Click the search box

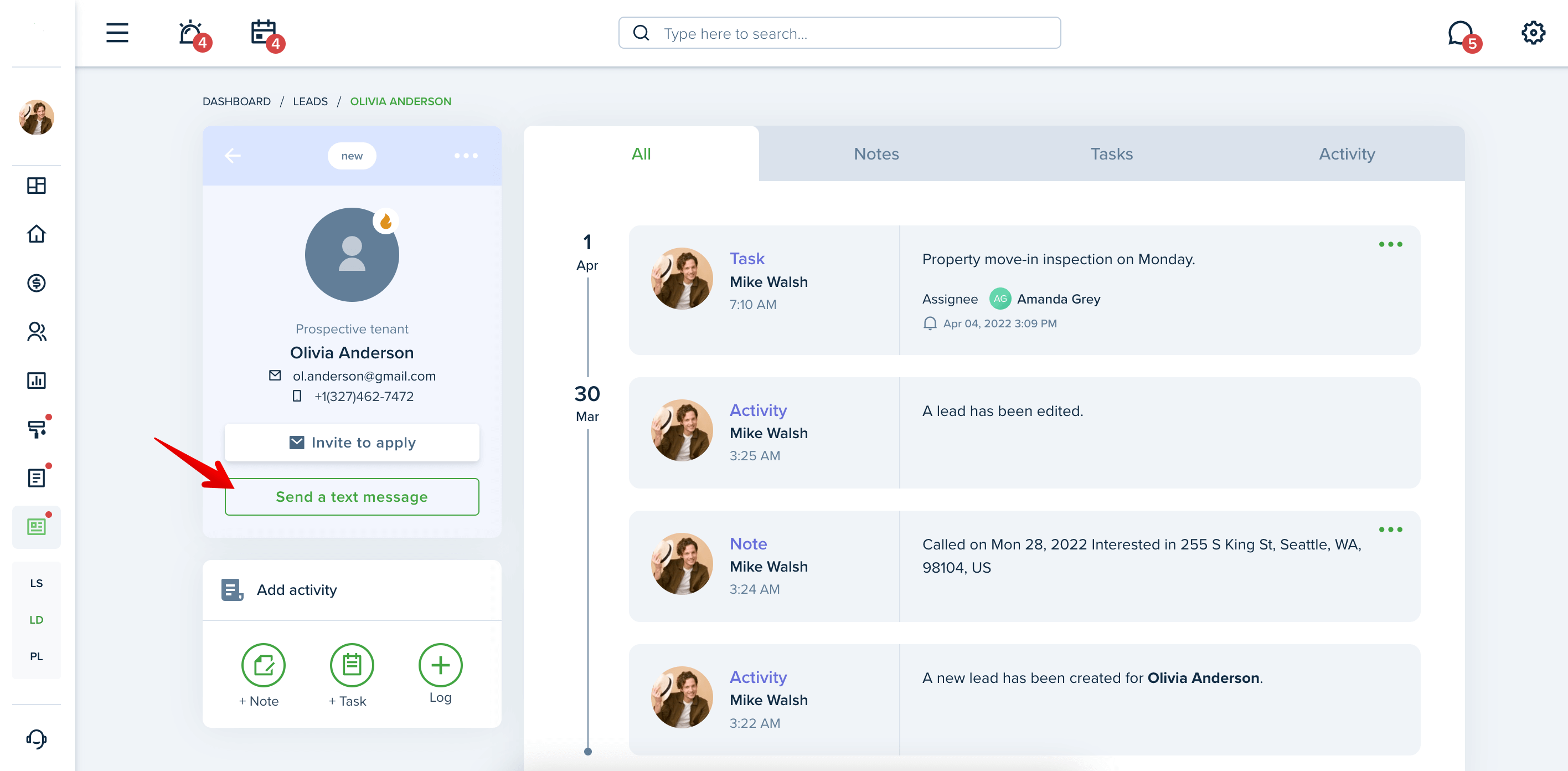[839, 33]
